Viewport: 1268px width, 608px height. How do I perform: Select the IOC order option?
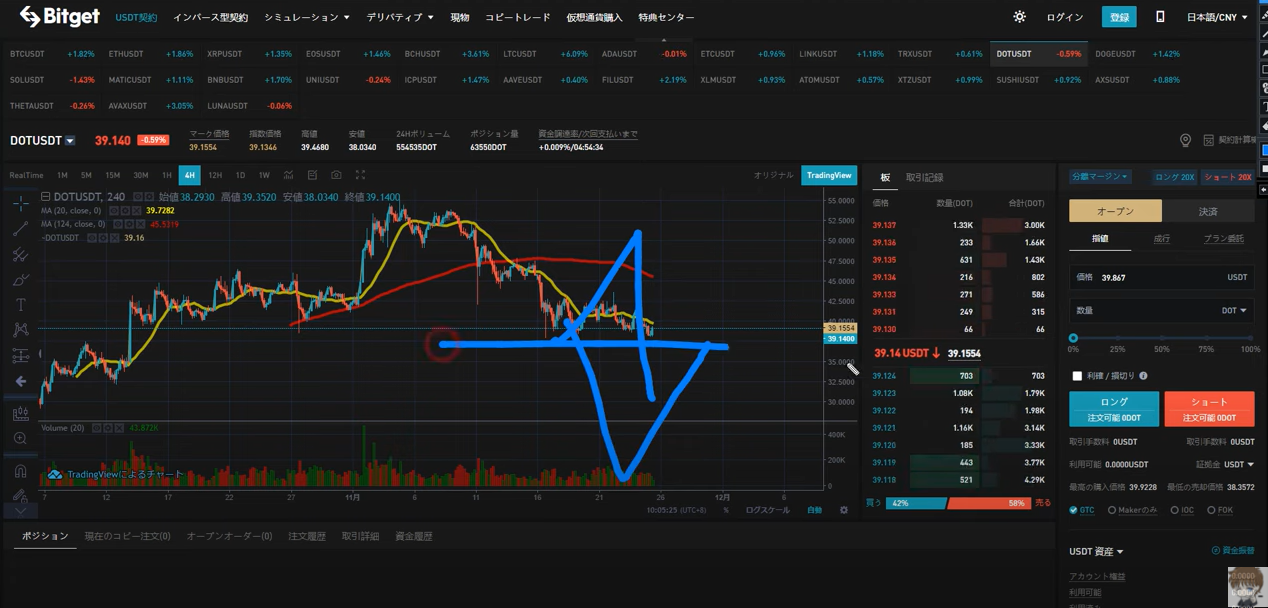[x=1174, y=510]
